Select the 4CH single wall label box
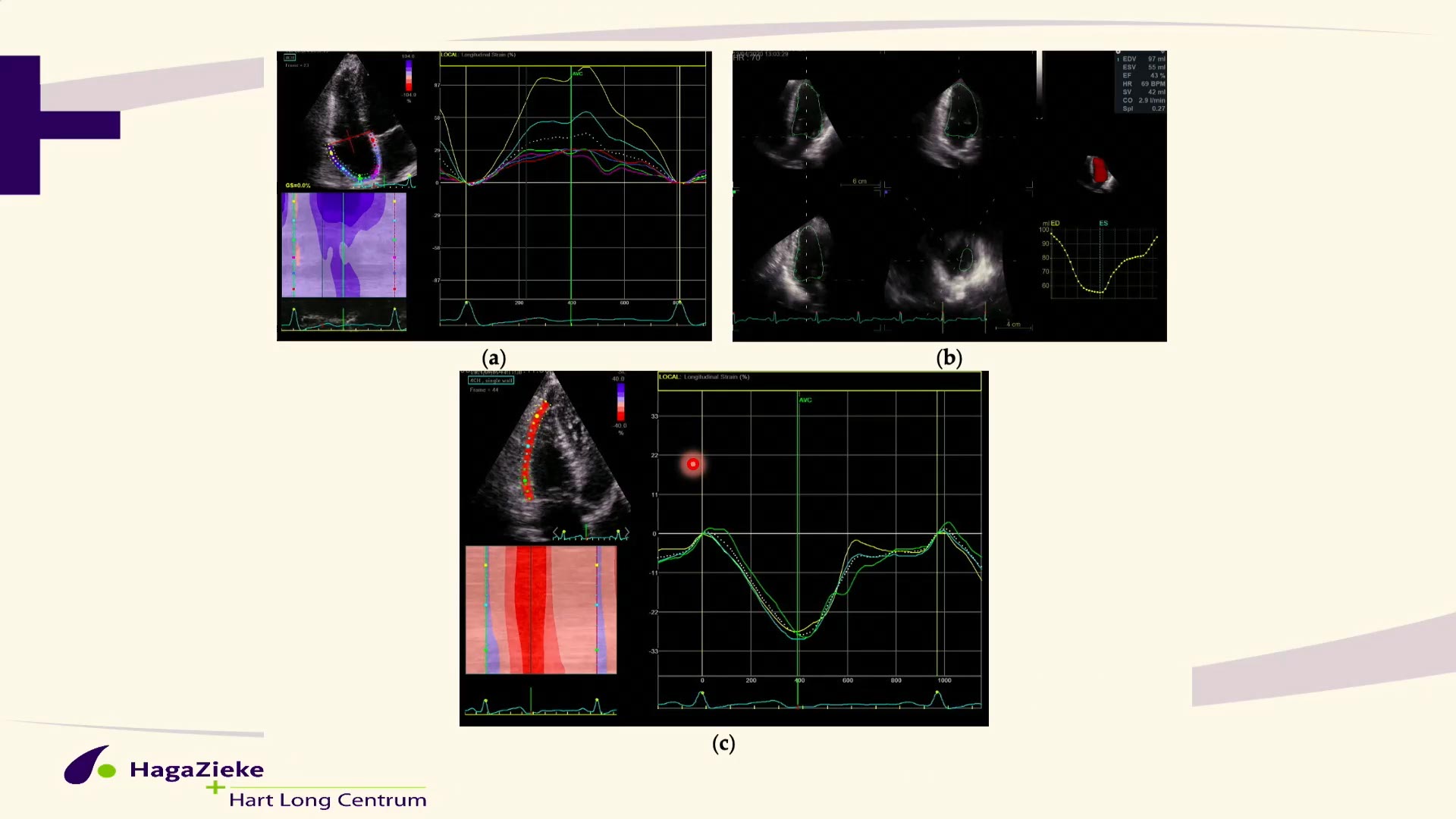Viewport: 1456px width, 819px height. [x=491, y=380]
